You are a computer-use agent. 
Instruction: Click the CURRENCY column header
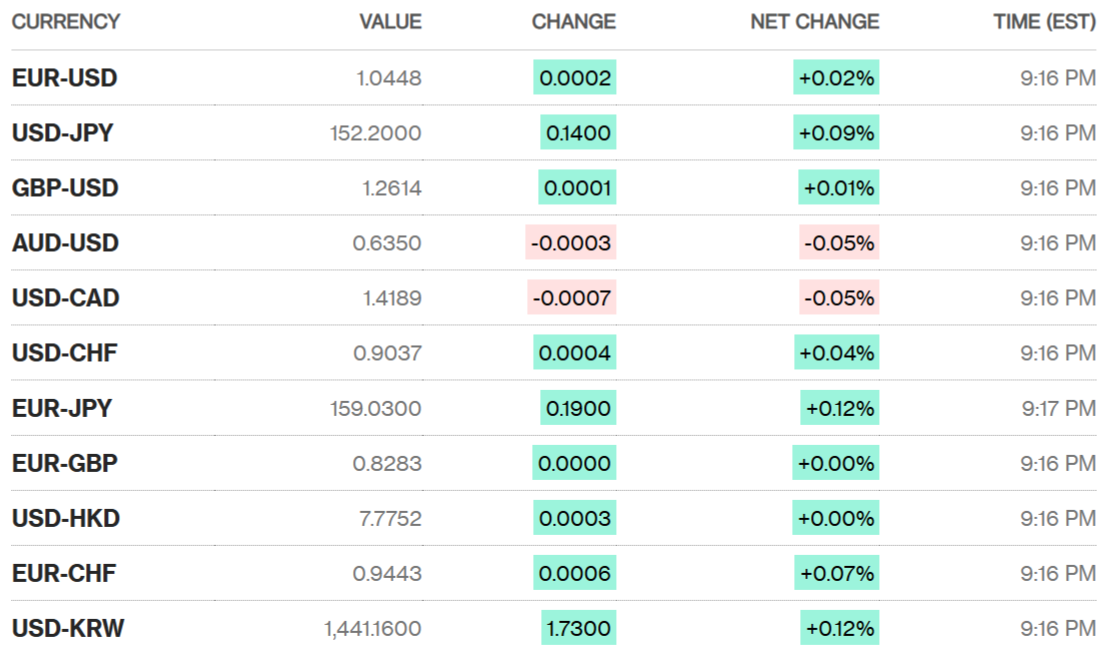(66, 22)
